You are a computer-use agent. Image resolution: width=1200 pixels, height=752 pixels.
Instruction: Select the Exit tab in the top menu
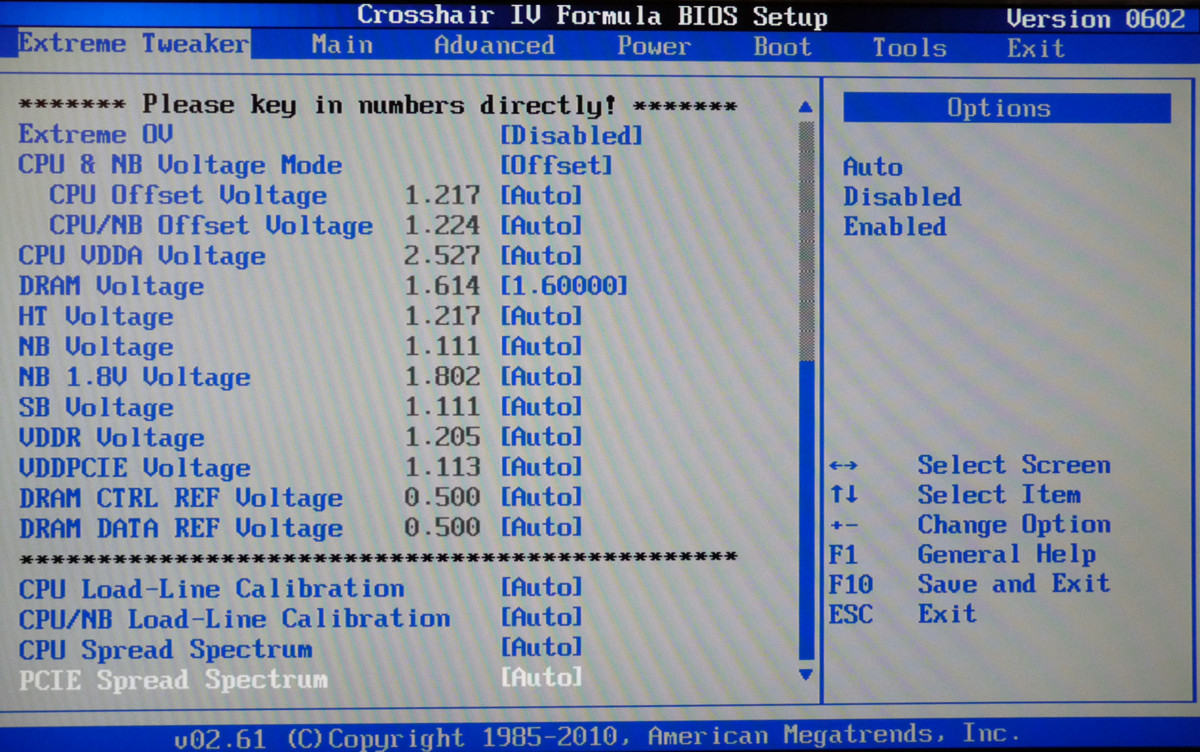click(x=1036, y=48)
